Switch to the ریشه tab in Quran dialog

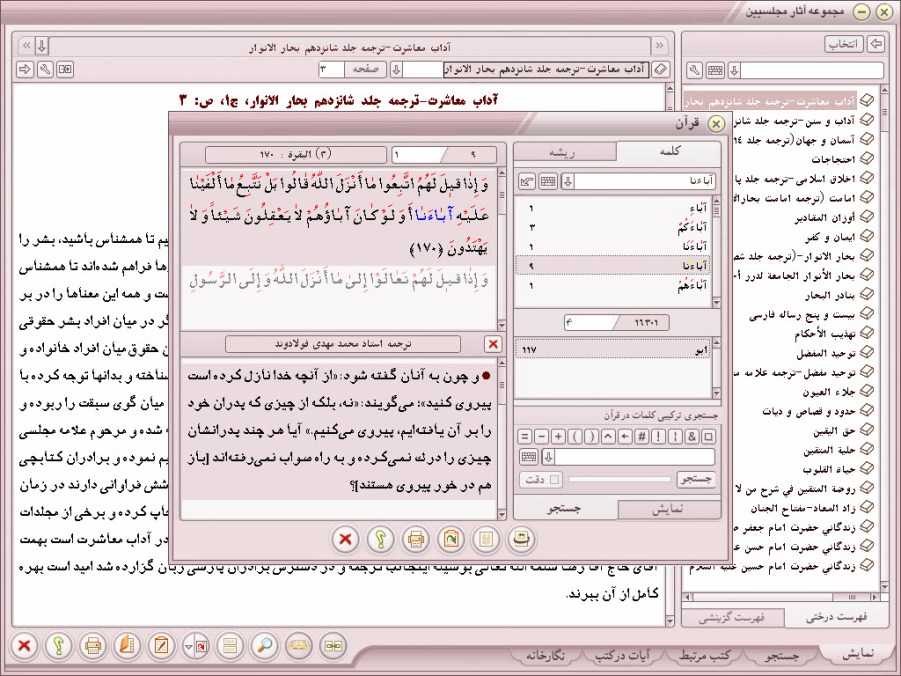point(563,152)
